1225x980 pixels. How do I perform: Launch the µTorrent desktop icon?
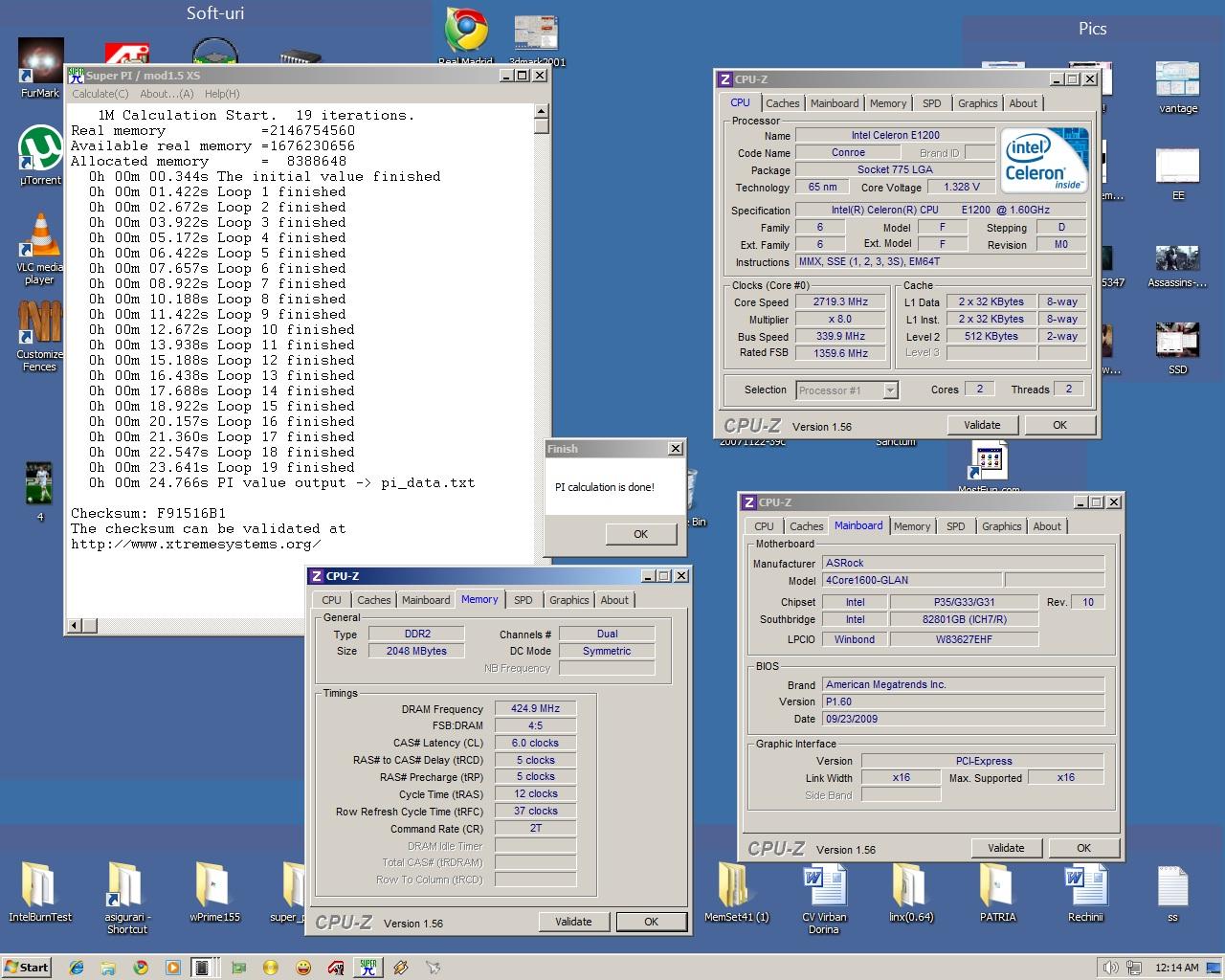[40, 156]
